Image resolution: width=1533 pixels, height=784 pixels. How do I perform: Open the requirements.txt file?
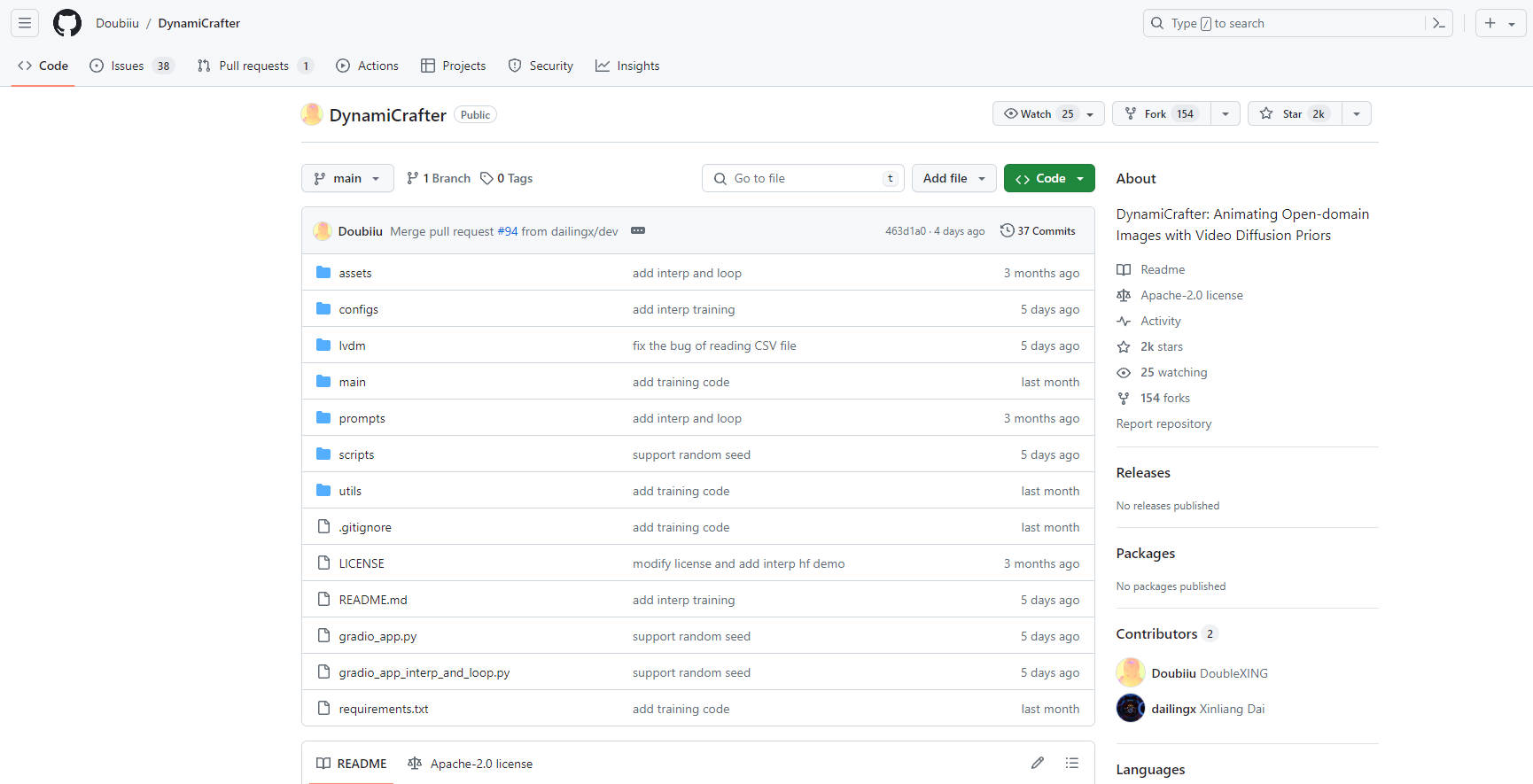[384, 709]
